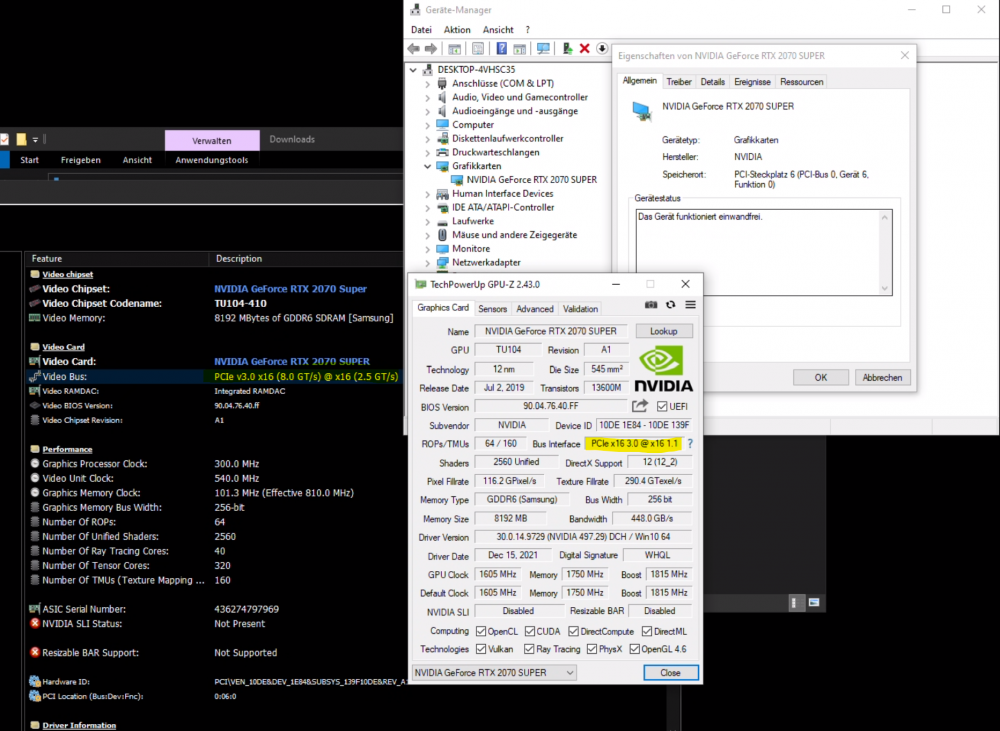This screenshot has height=731, width=1000.
Task: Click Device Manager help icon in toolbar
Action: click(501, 48)
